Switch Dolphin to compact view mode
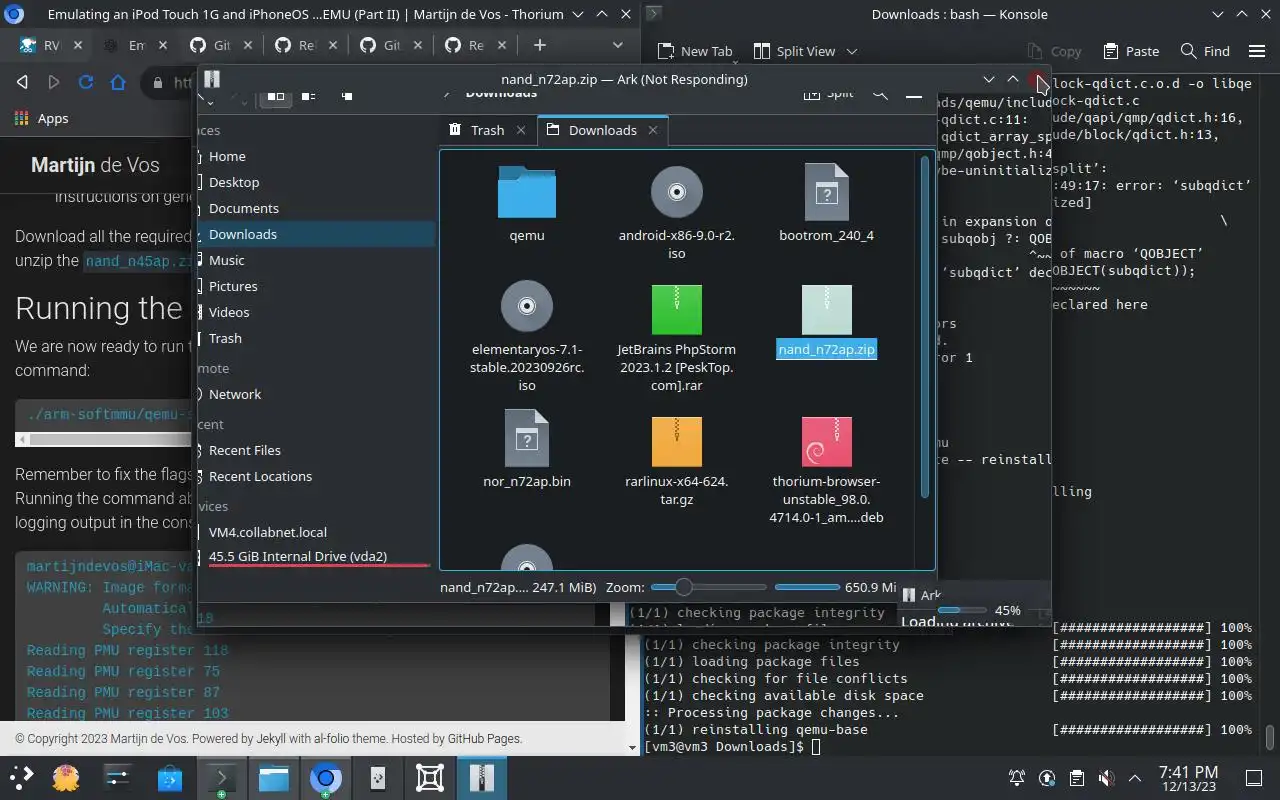The width and height of the screenshot is (1280, 800). click(309, 96)
